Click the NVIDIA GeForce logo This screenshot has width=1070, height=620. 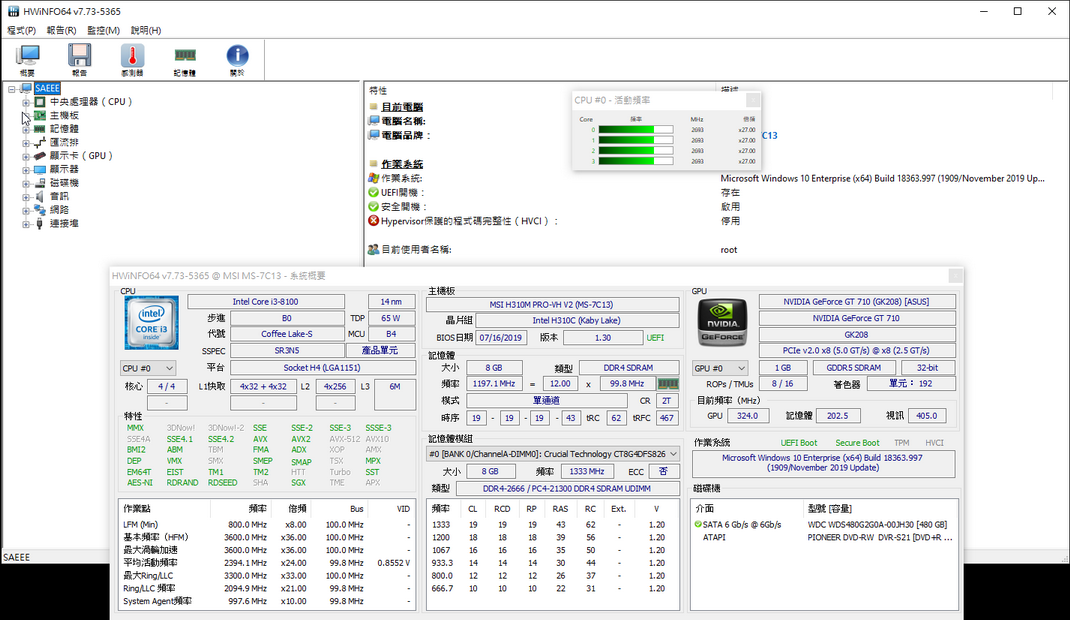click(x=721, y=322)
